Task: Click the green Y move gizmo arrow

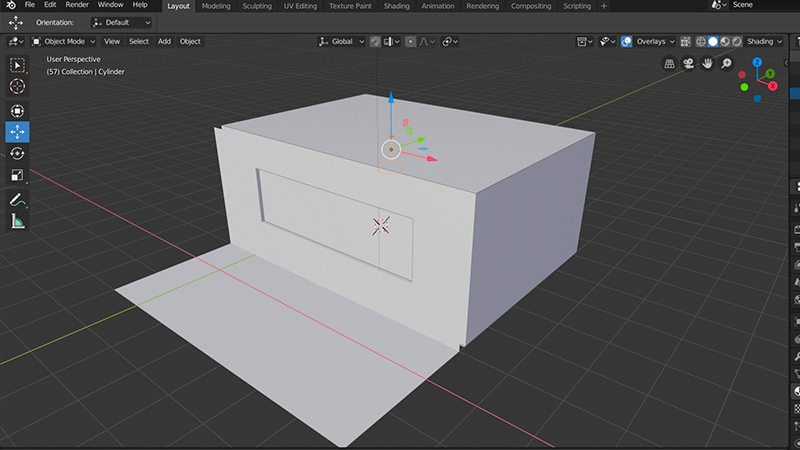Action: (420, 139)
